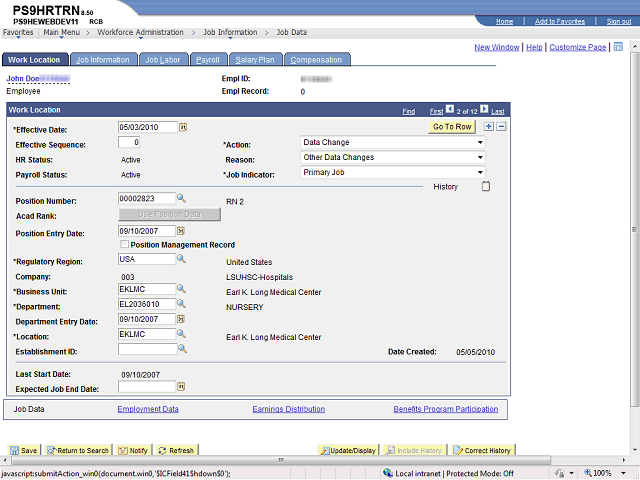
Task: Click the horizontal scrollbar thumb
Action: pyautogui.click(x=281, y=460)
